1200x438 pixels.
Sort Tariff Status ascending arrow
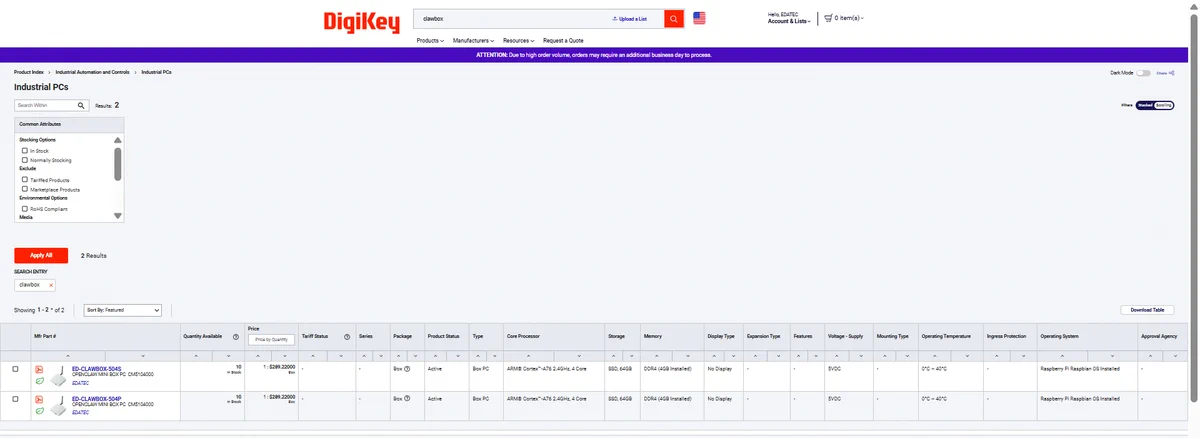[312, 356]
